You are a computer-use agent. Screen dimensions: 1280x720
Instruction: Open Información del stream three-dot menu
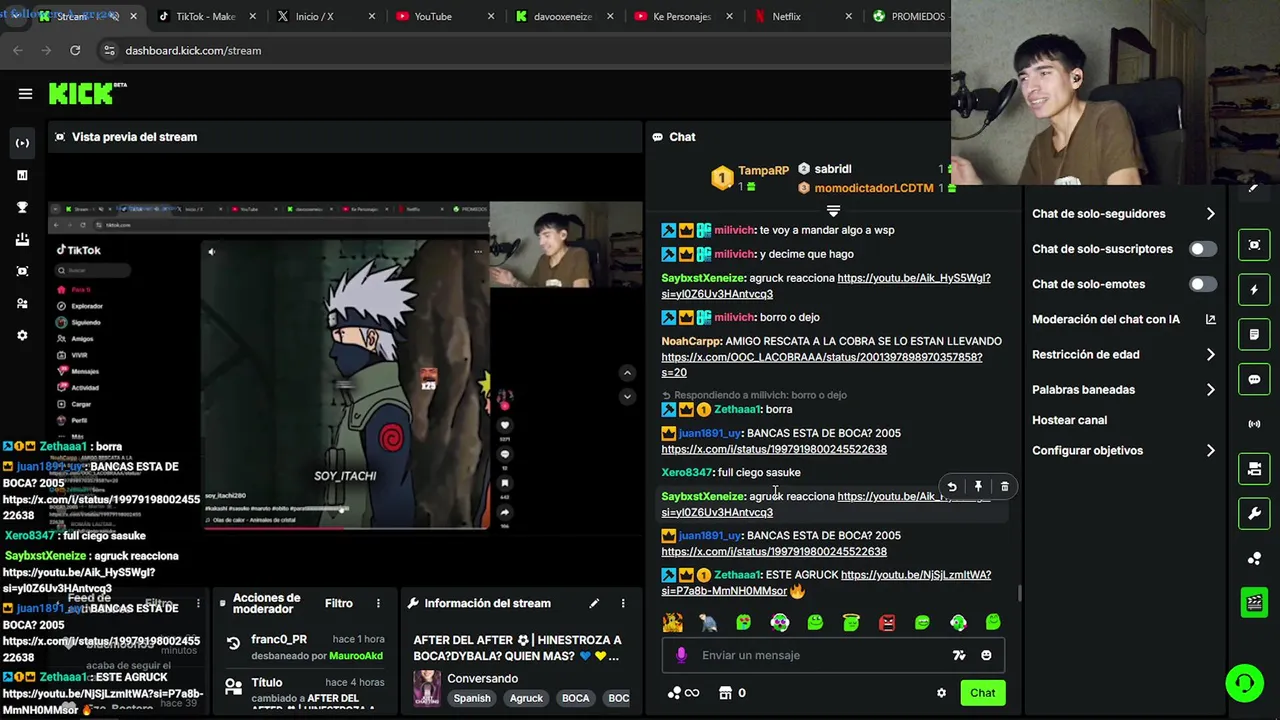[x=623, y=603]
